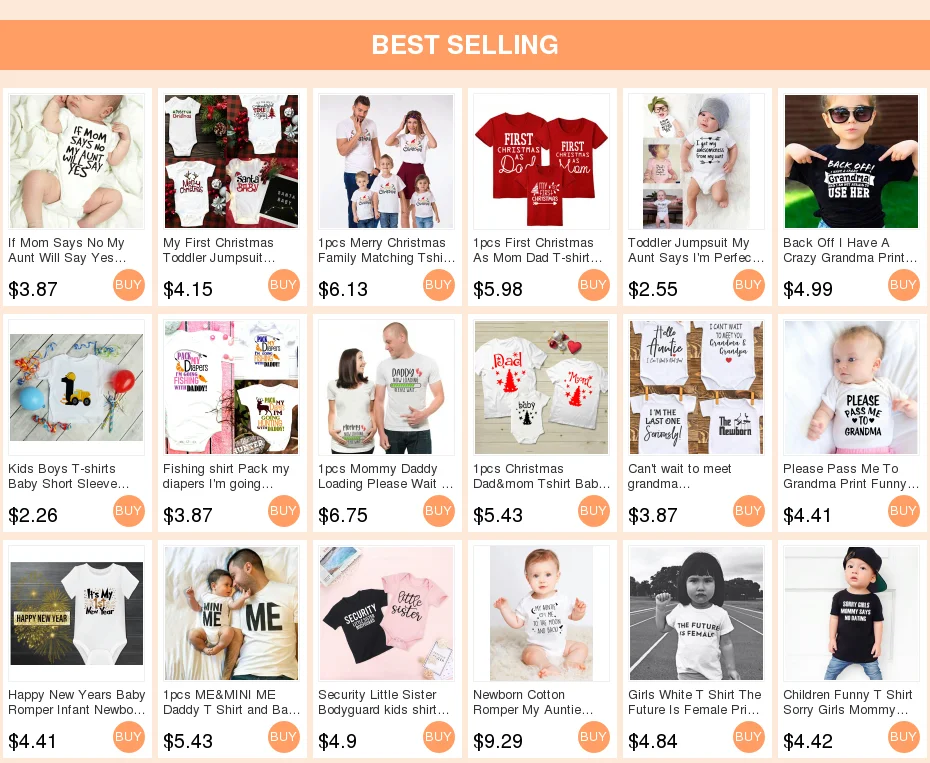Screen dimensions: 930x763
Task: Click BUY for First Christmas Mom Dad shirt
Action: click(x=594, y=285)
